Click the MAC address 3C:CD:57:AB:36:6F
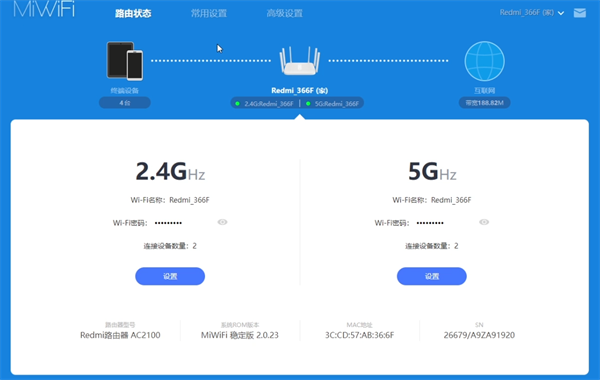This screenshot has width=600, height=380. point(359,335)
